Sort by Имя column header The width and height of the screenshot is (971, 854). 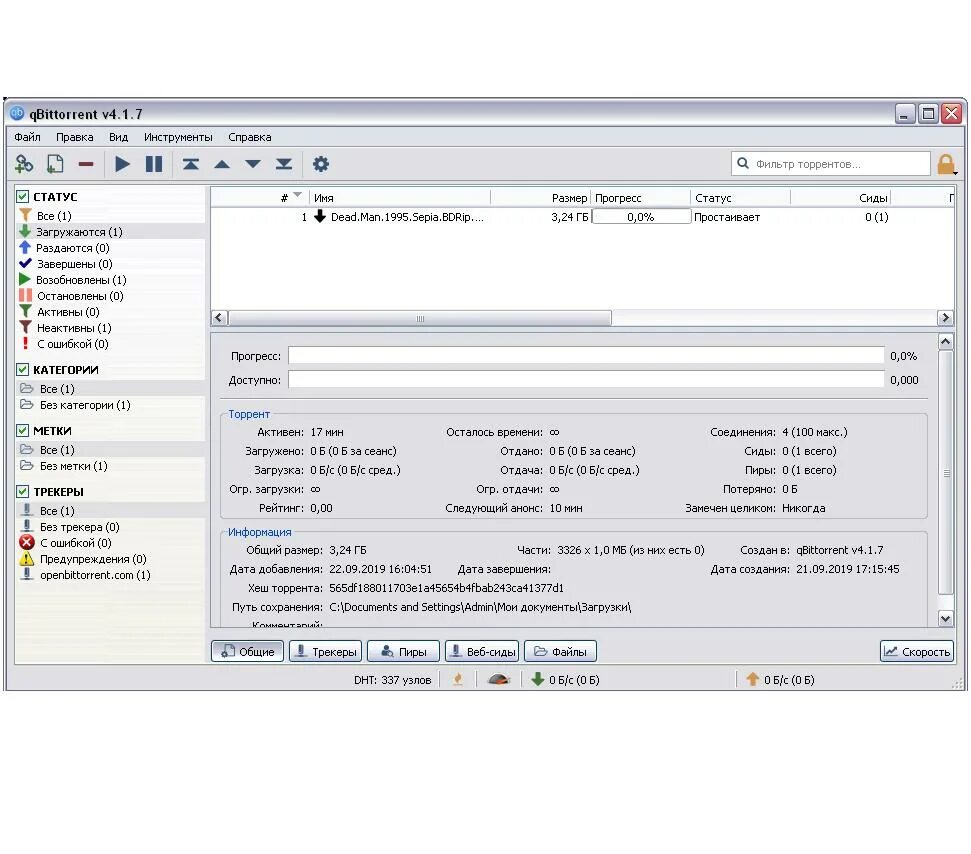[399, 198]
